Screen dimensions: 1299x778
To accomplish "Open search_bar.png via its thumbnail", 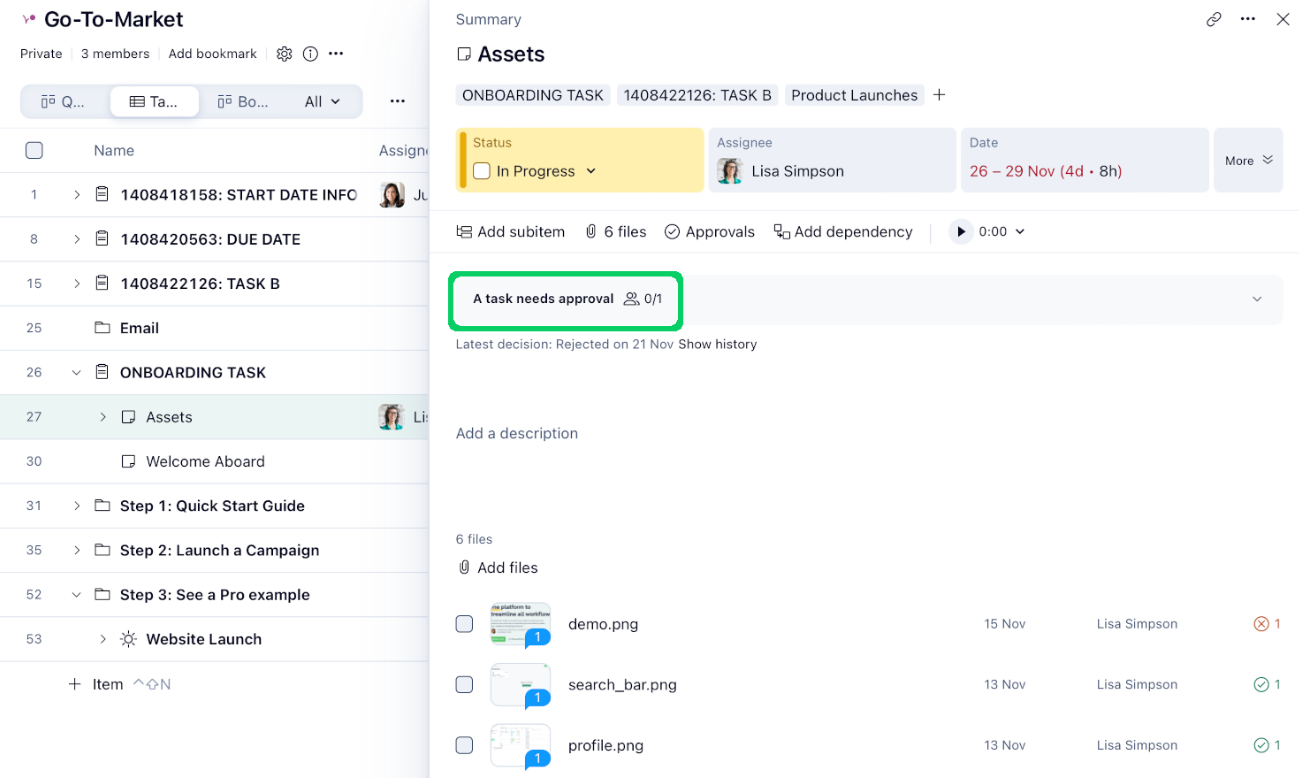I will pyautogui.click(x=520, y=685).
